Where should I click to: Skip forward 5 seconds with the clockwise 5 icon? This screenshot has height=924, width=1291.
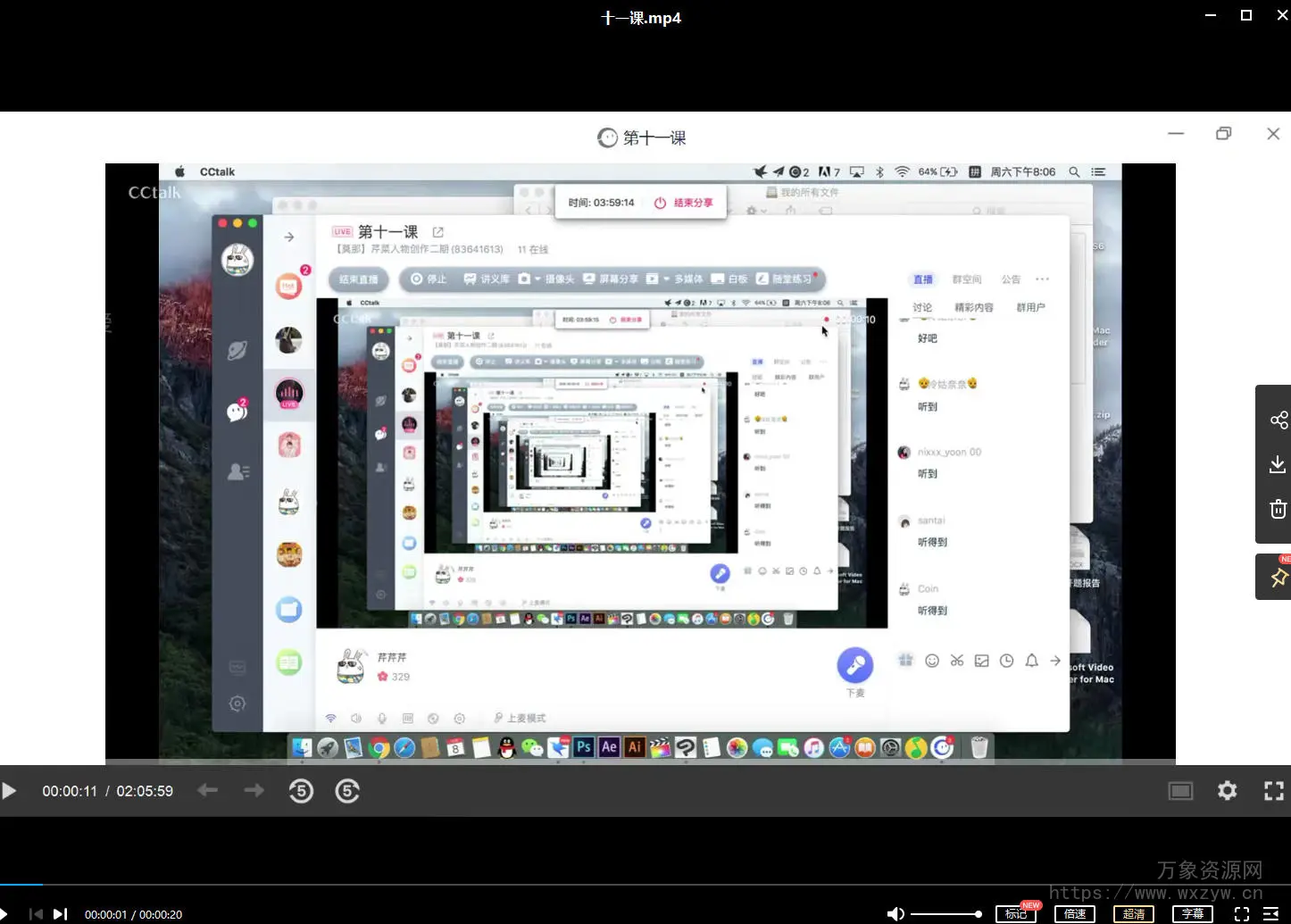click(x=347, y=791)
